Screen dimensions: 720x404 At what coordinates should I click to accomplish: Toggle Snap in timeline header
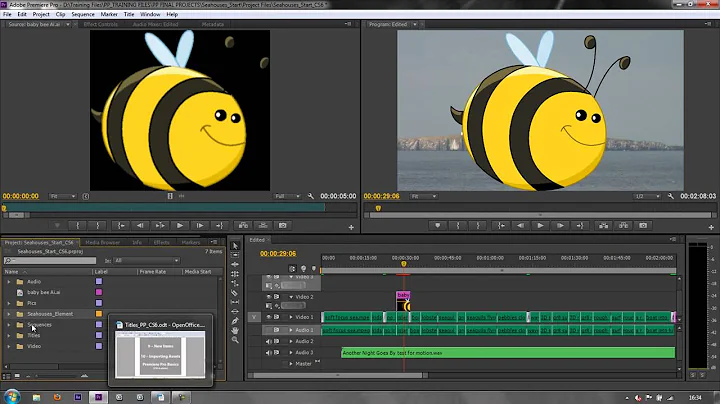pos(292,268)
